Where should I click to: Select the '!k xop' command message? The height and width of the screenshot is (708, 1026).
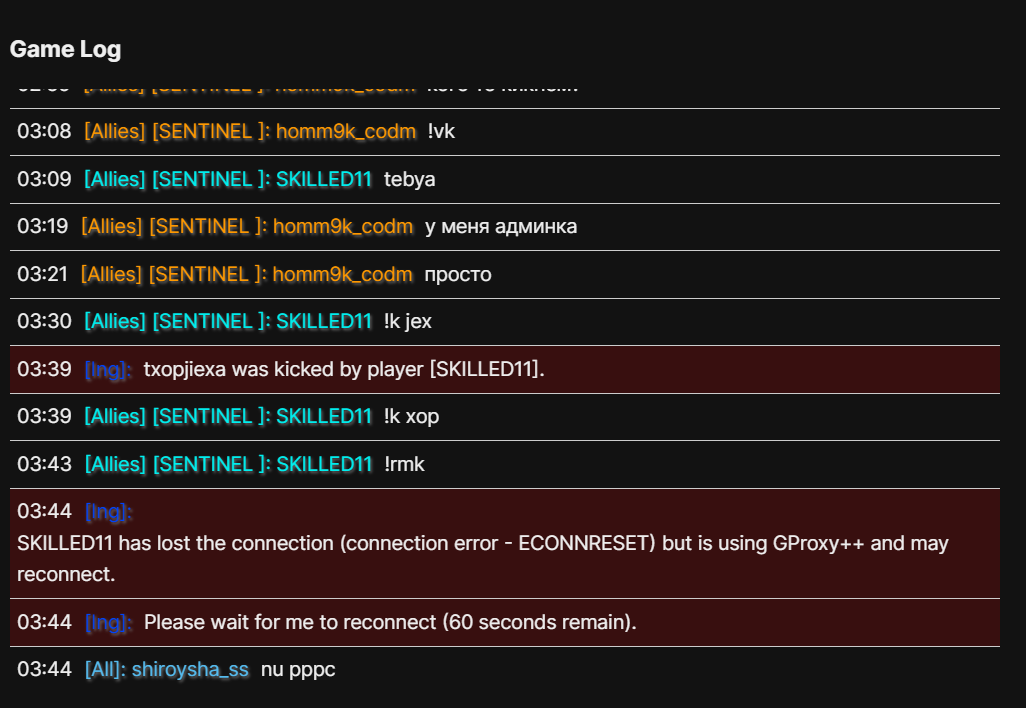[x=411, y=417]
